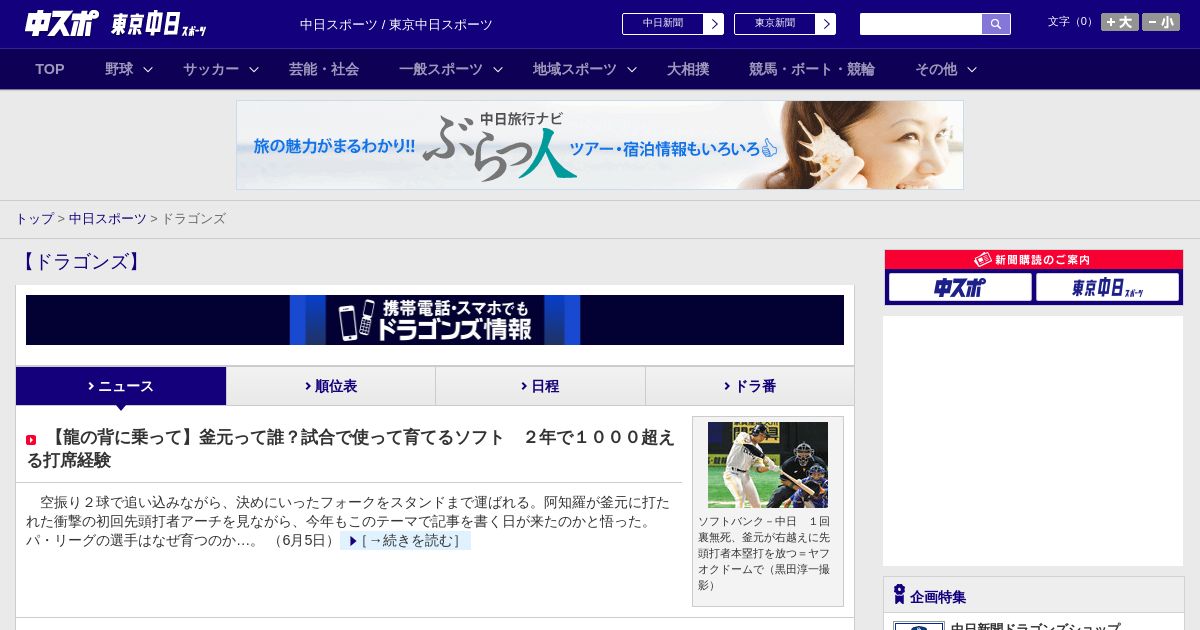Click the search magnifier button
The width and height of the screenshot is (1200, 630).
click(996, 24)
